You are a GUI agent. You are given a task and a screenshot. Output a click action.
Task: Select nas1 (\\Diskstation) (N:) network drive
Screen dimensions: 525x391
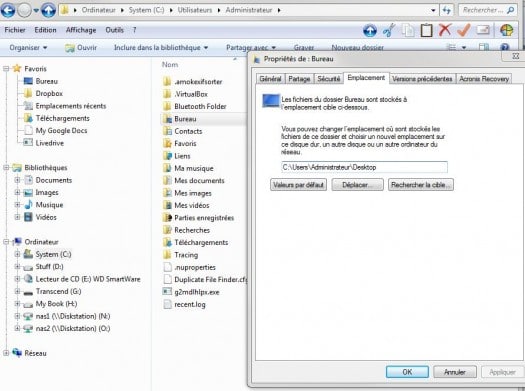(67, 316)
